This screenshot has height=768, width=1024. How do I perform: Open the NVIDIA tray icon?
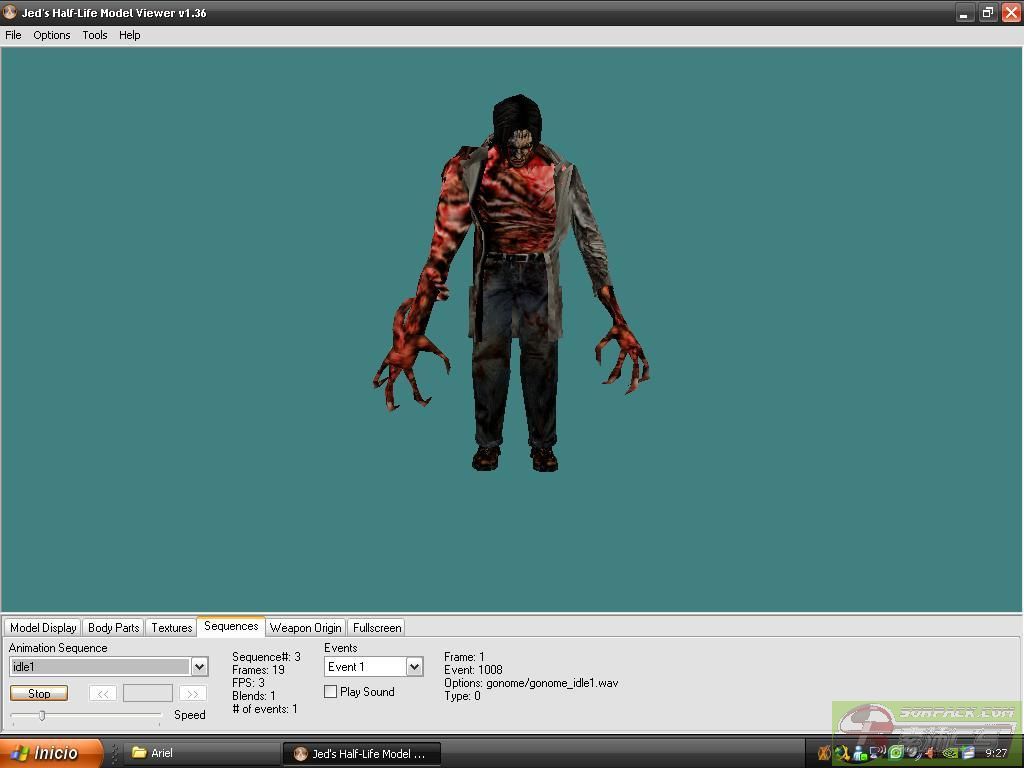point(950,754)
